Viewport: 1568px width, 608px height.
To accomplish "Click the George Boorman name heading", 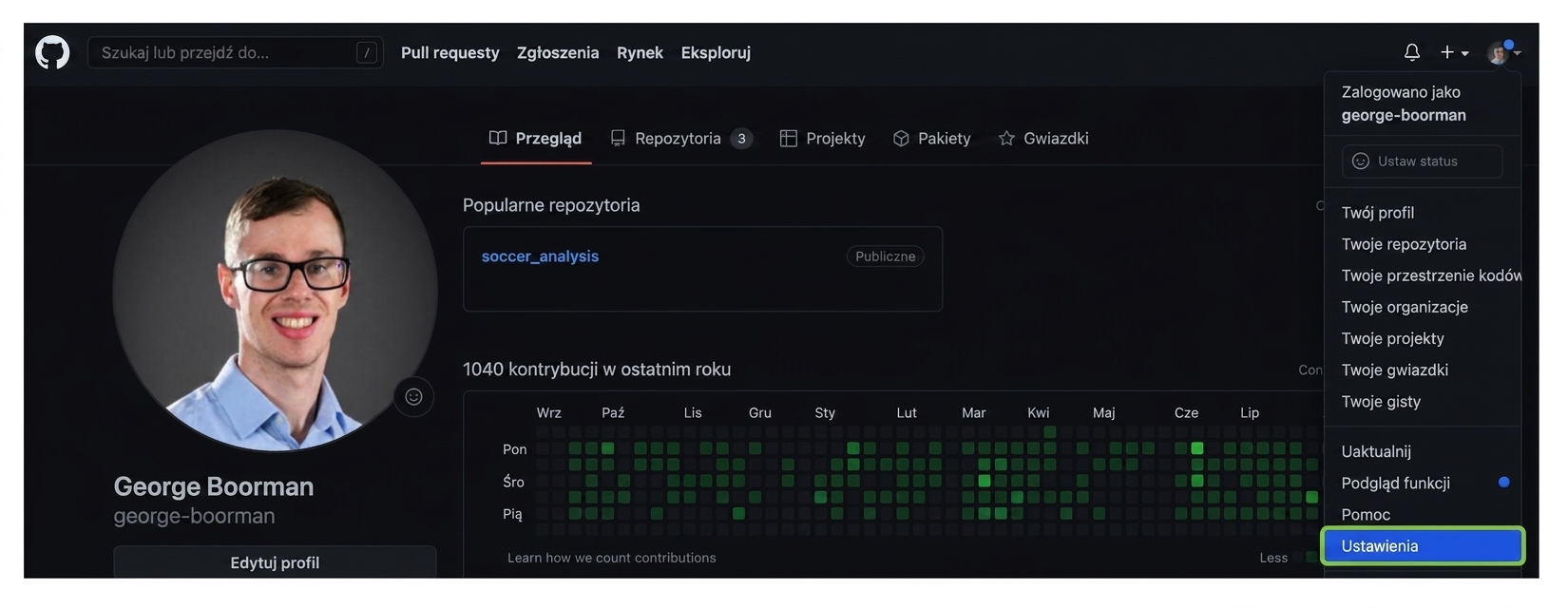I will coord(214,486).
